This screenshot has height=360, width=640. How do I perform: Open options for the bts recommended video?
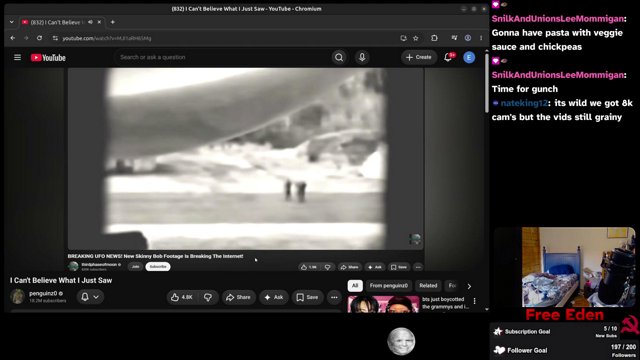(x=474, y=301)
